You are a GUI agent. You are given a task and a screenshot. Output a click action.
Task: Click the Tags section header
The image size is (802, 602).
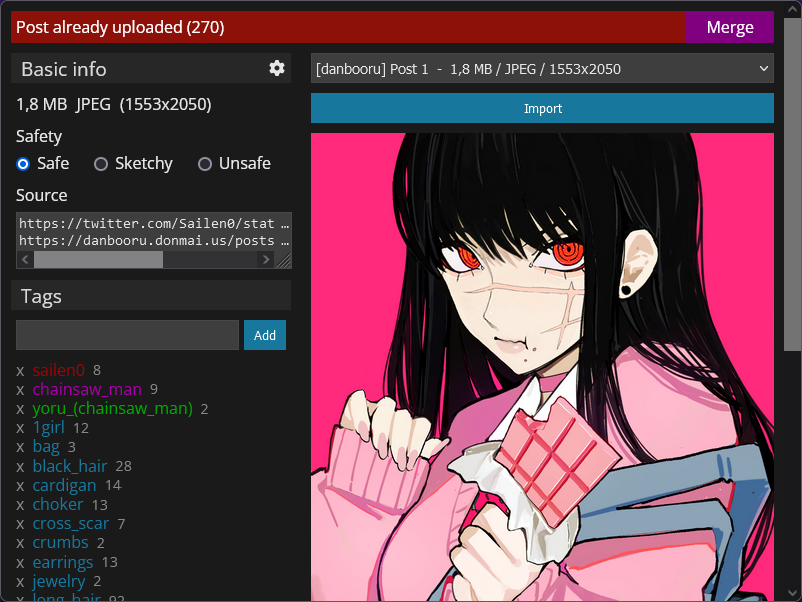[x=151, y=295]
